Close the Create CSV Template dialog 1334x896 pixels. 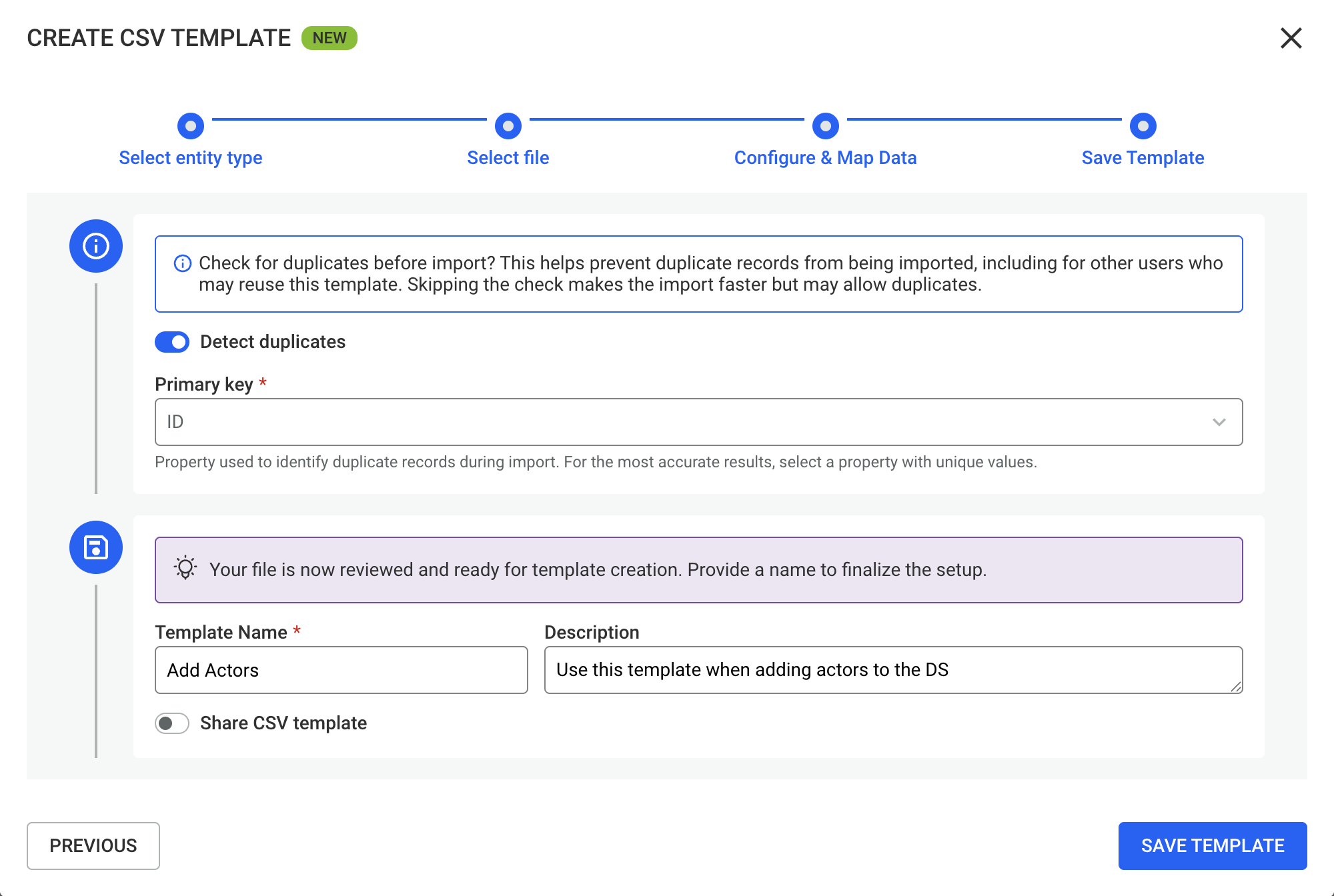pos(1291,38)
